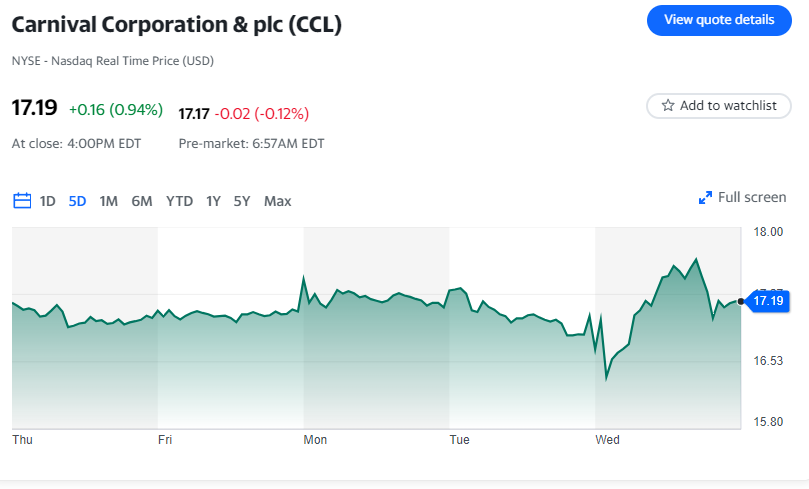
Task: Click the star icon for watchlist
Action: 667,106
